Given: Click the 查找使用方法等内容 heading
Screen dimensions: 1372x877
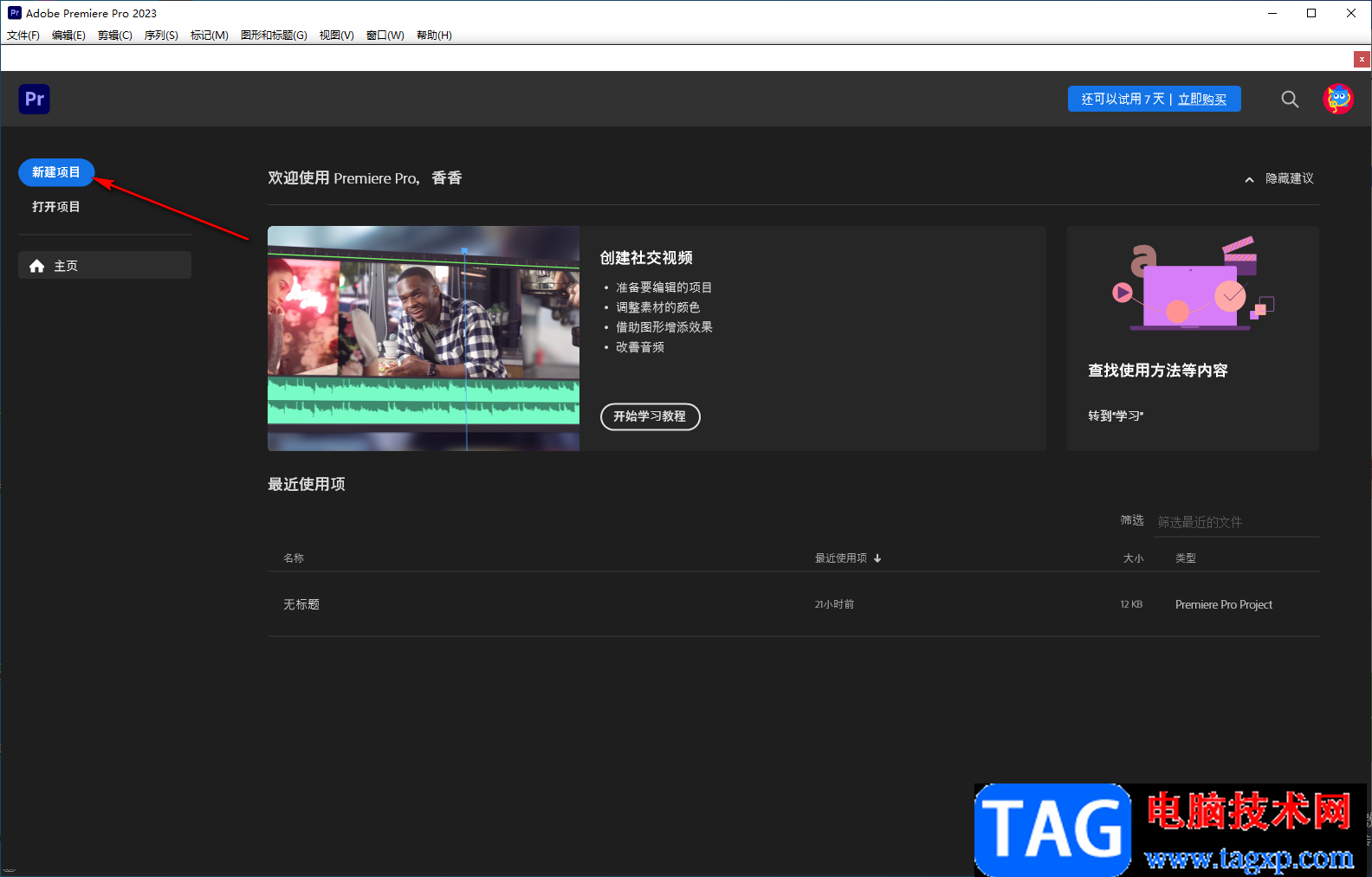Looking at the screenshot, I should [x=1158, y=371].
